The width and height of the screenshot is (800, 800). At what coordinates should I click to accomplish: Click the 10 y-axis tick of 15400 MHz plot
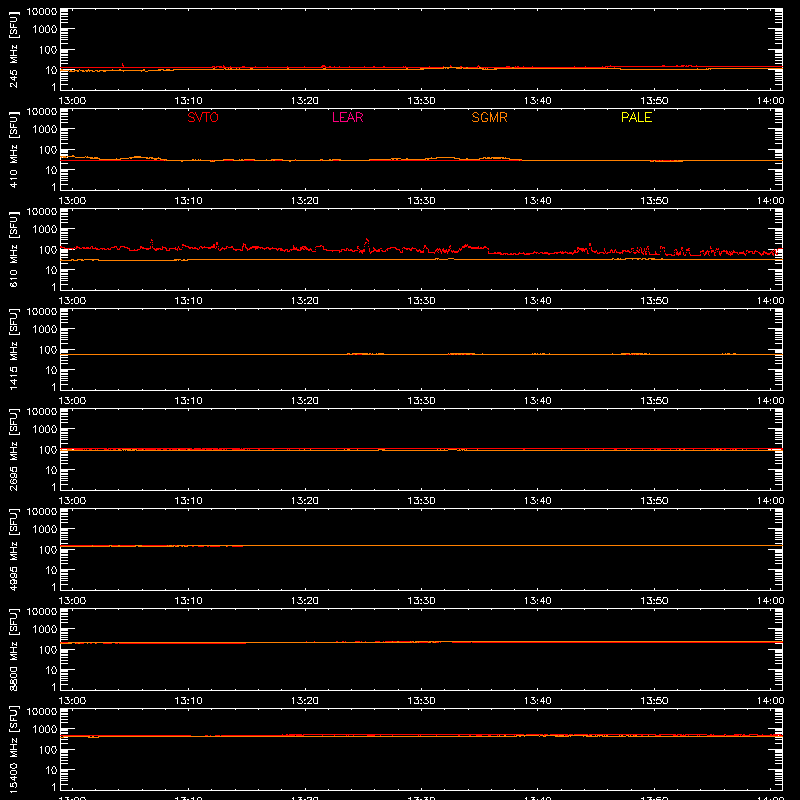click(51, 770)
